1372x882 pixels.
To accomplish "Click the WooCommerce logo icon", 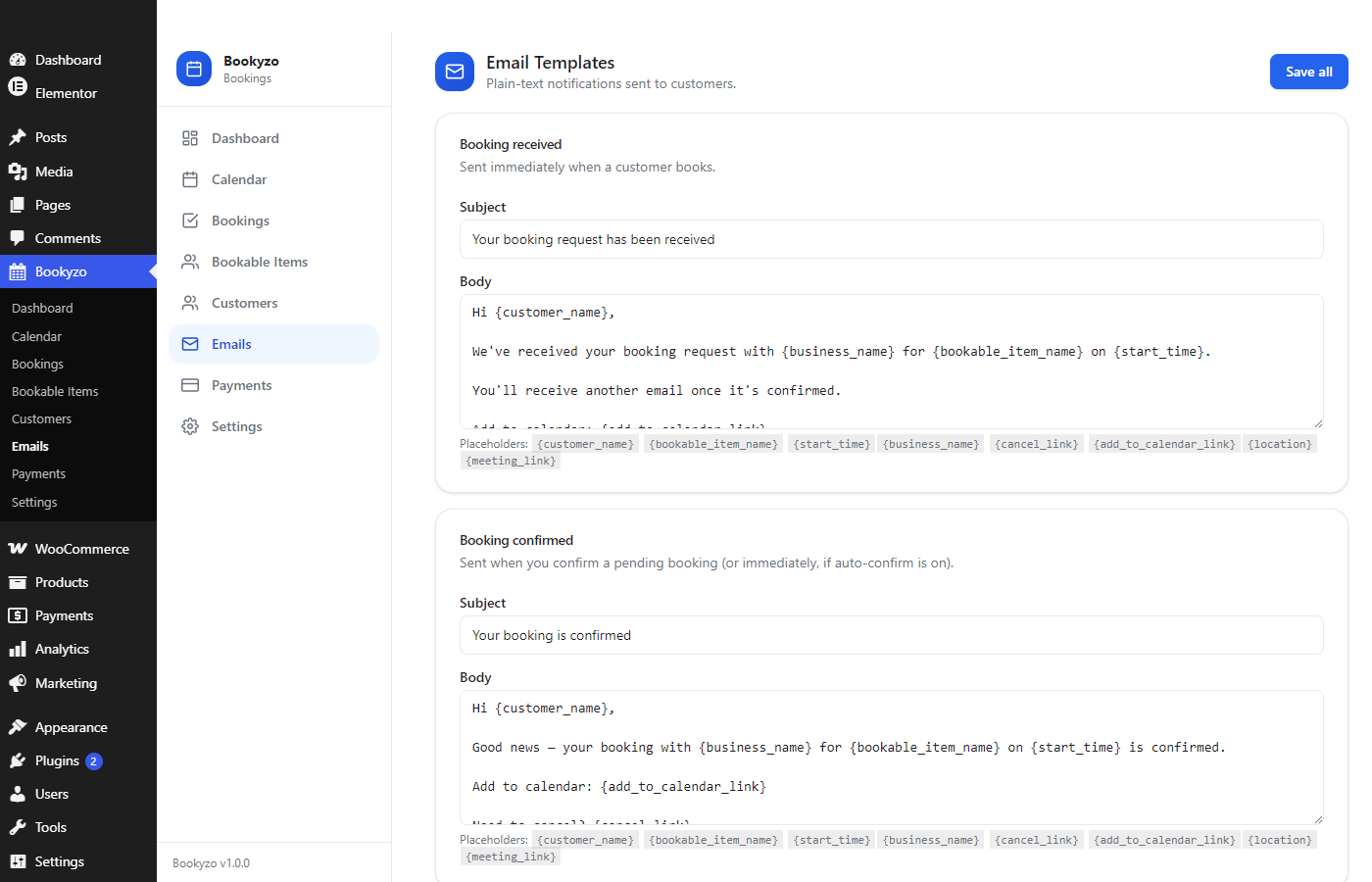I will [x=18, y=549].
